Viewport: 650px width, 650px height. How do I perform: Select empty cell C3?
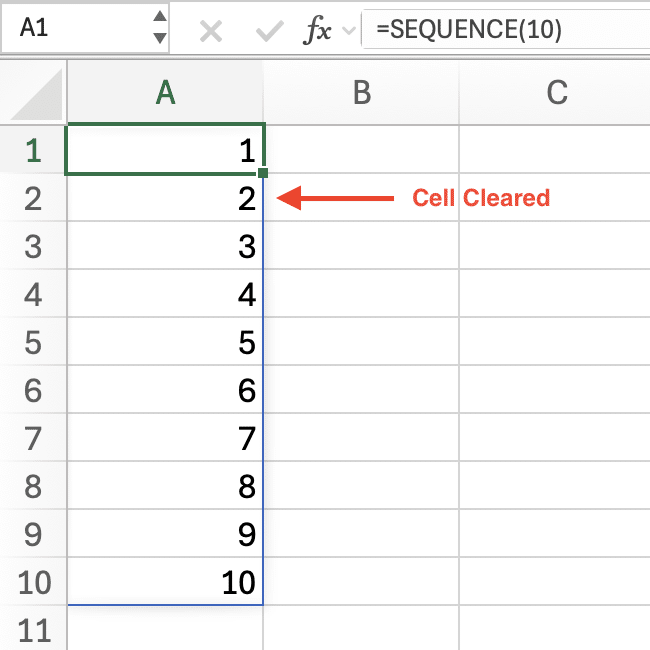(555, 245)
